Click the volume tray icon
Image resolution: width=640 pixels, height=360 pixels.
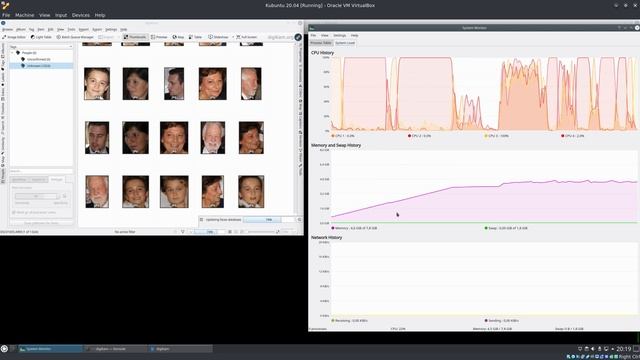(593, 349)
